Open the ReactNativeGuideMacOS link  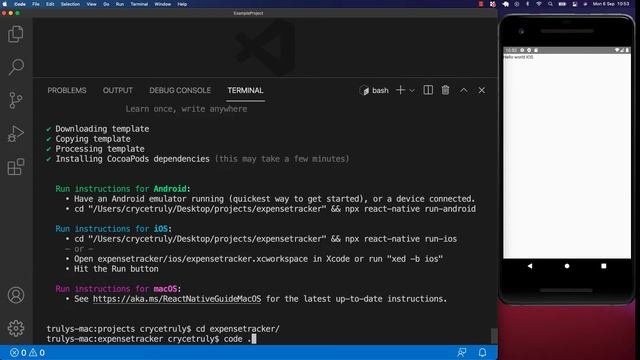(177, 299)
